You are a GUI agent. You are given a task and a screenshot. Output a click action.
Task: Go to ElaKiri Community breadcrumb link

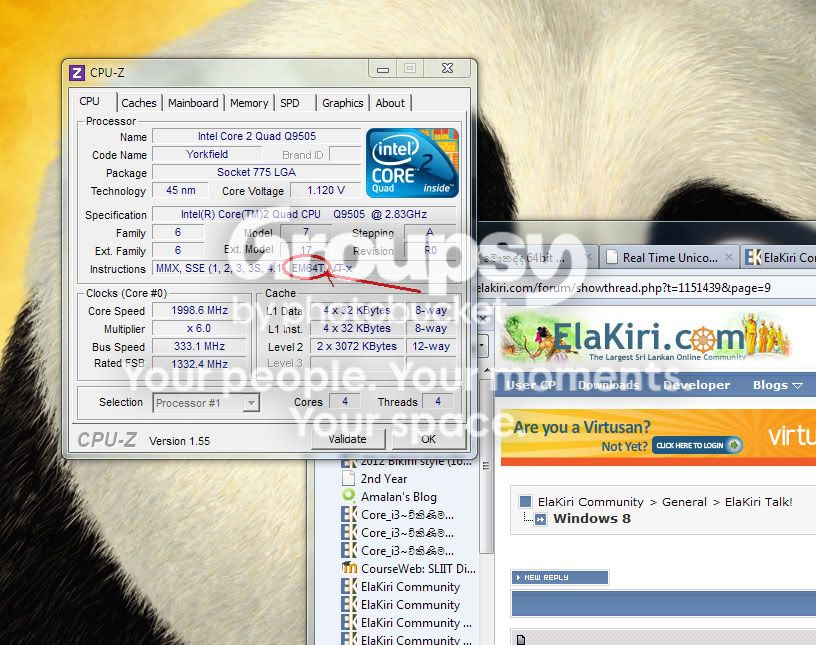(x=591, y=502)
